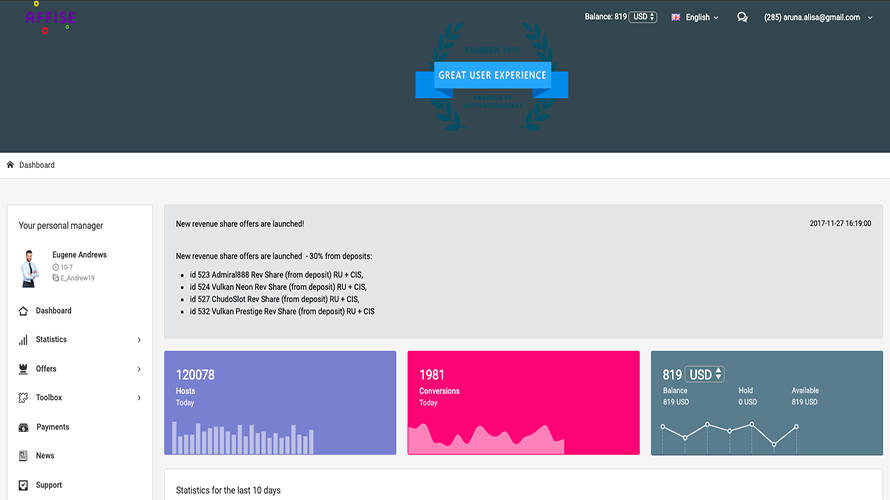Click the Support checkmark icon

[x=23, y=485]
